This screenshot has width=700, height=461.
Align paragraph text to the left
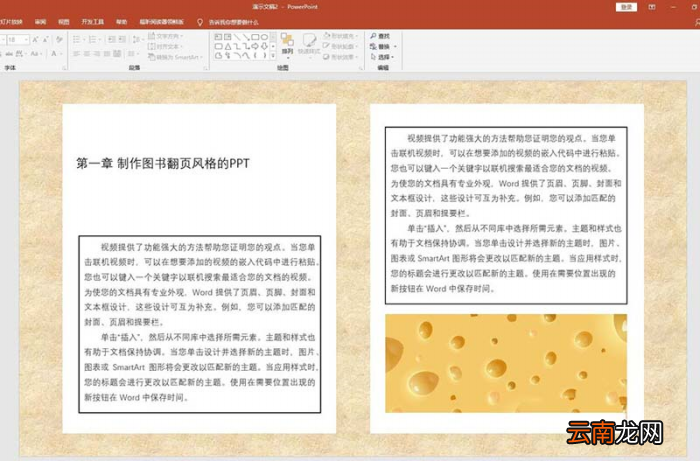(x=76, y=54)
